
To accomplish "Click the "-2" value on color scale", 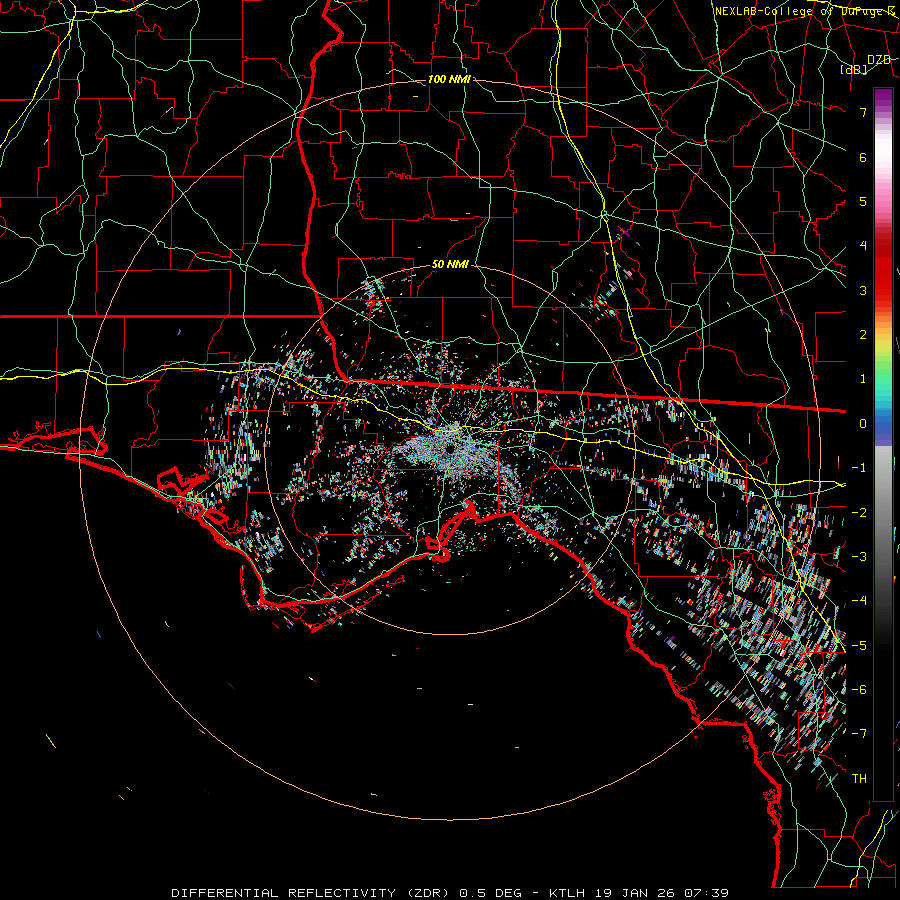I will [x=859, y=513].
